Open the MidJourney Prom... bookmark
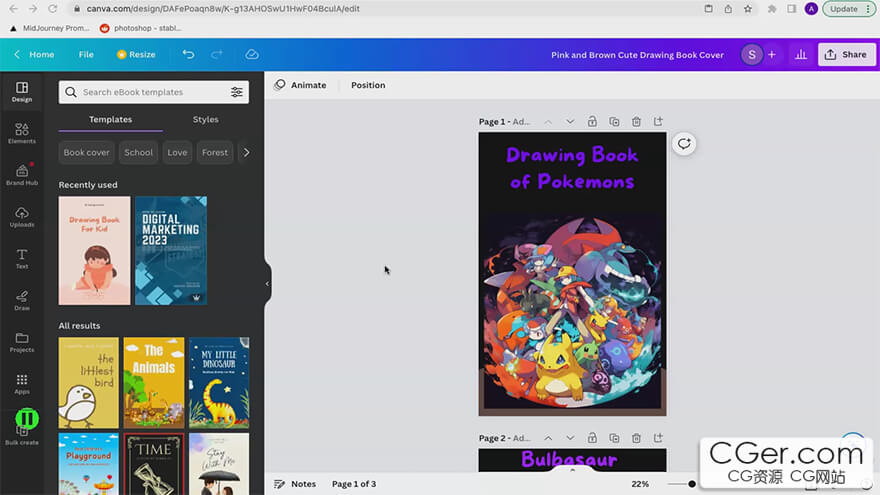 tap(49, 28)
